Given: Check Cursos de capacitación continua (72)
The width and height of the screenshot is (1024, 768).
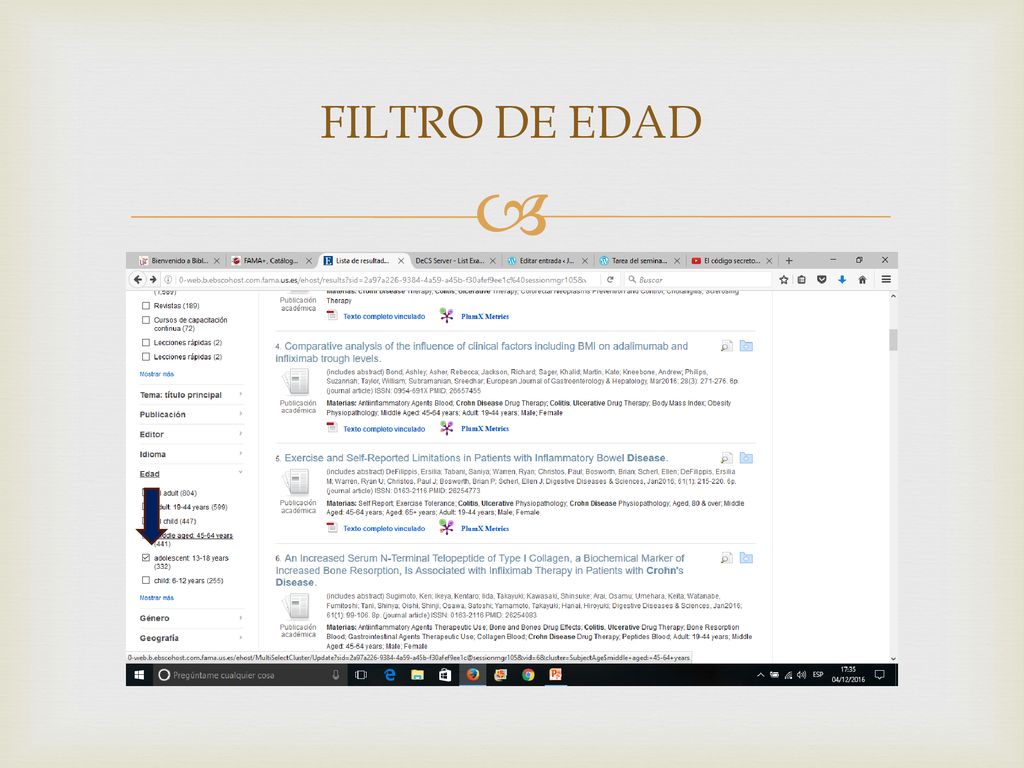Looking at the screenshot, I should (146, 320).
